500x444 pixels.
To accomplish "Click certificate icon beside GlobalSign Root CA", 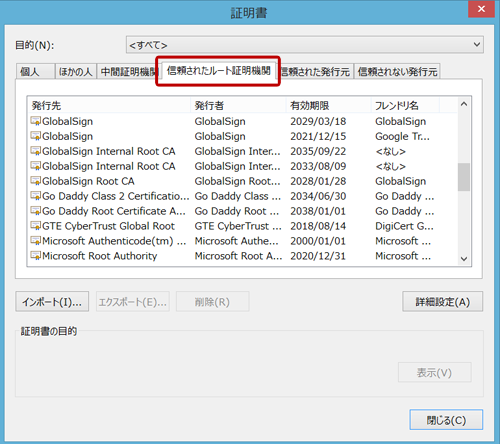I will click(36, 181).
